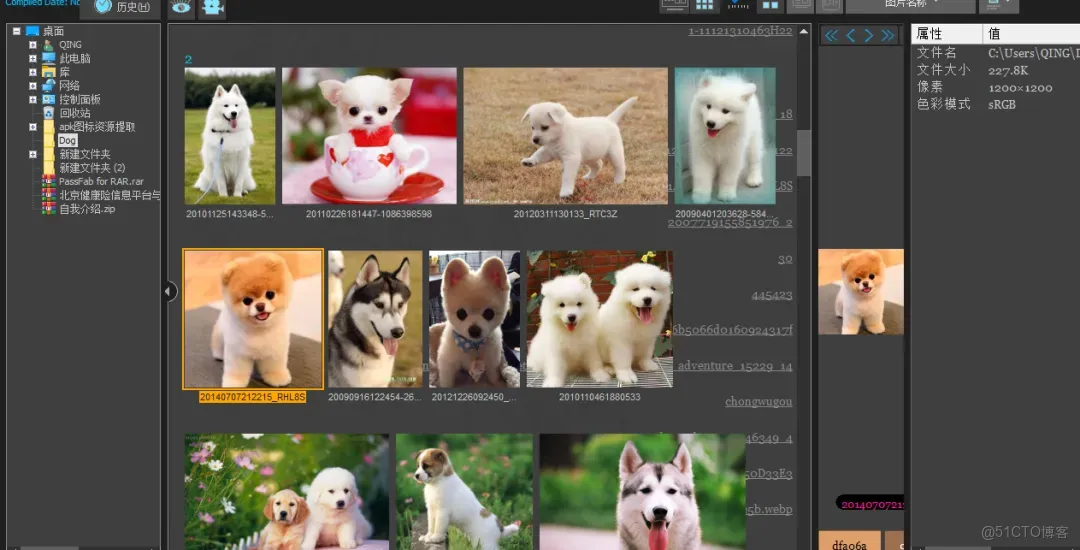Viewport: 1080px width, 550px height.
Task: Click the chongwugou file link
Action: pos(758,402)
